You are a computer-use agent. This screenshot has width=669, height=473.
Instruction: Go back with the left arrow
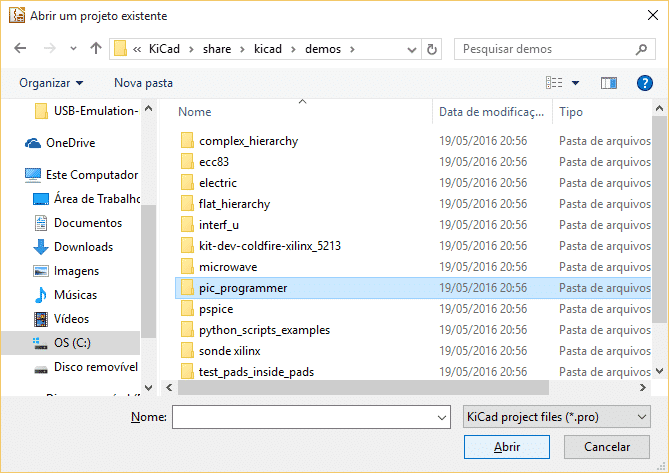(x=20, y=49)
